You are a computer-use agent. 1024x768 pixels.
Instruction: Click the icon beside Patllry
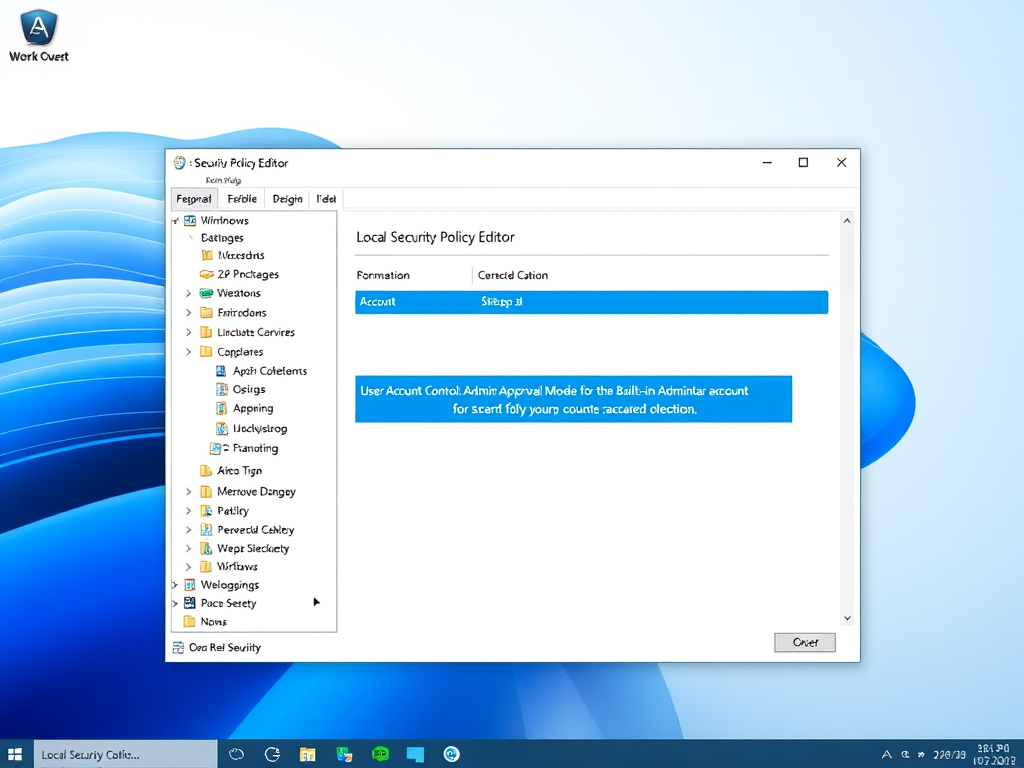coord(206,511)
